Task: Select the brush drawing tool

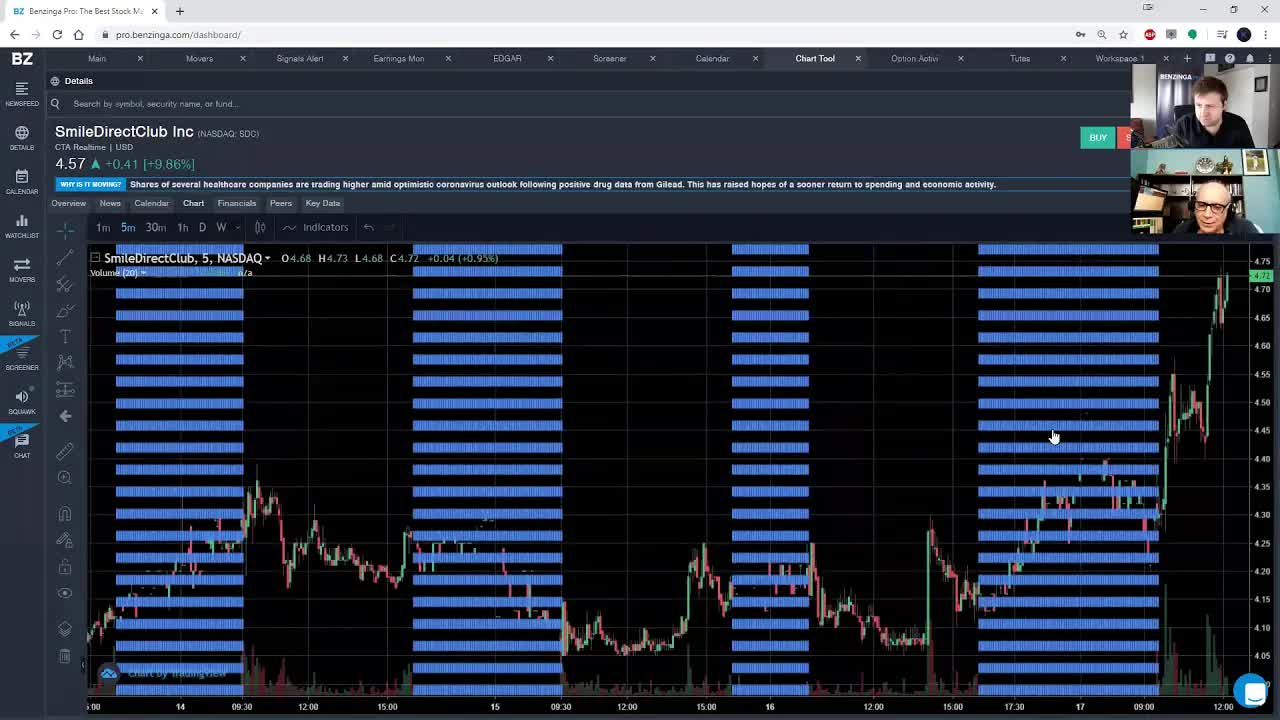Action: click(x=65, y=311)
